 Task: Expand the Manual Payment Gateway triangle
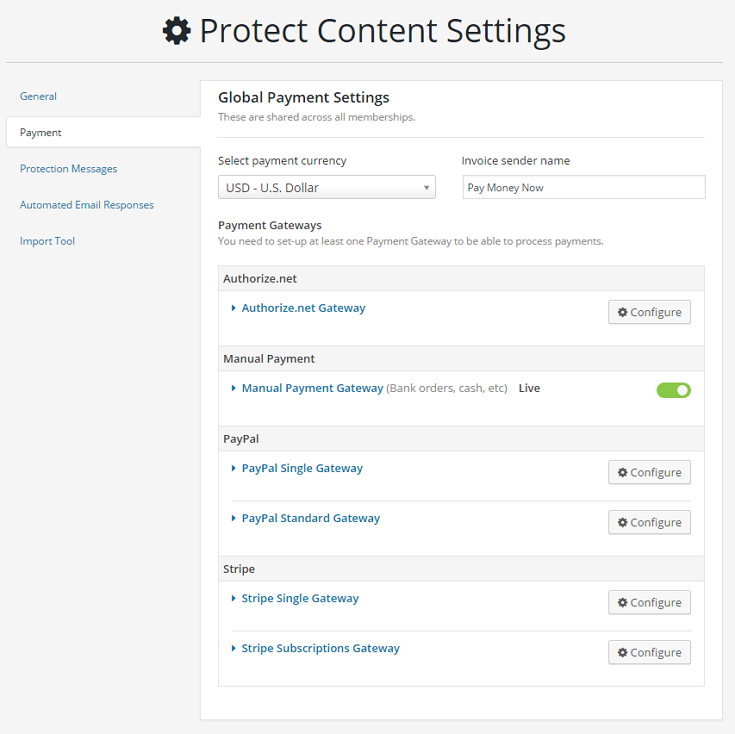pos(234,389)
